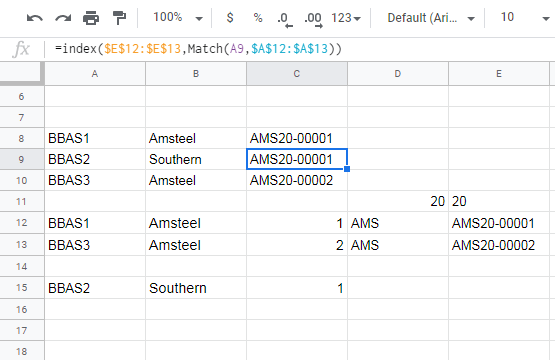Click into the formula bar text
The height and width of the screenshot is (360, 555).
pos(198,48)
